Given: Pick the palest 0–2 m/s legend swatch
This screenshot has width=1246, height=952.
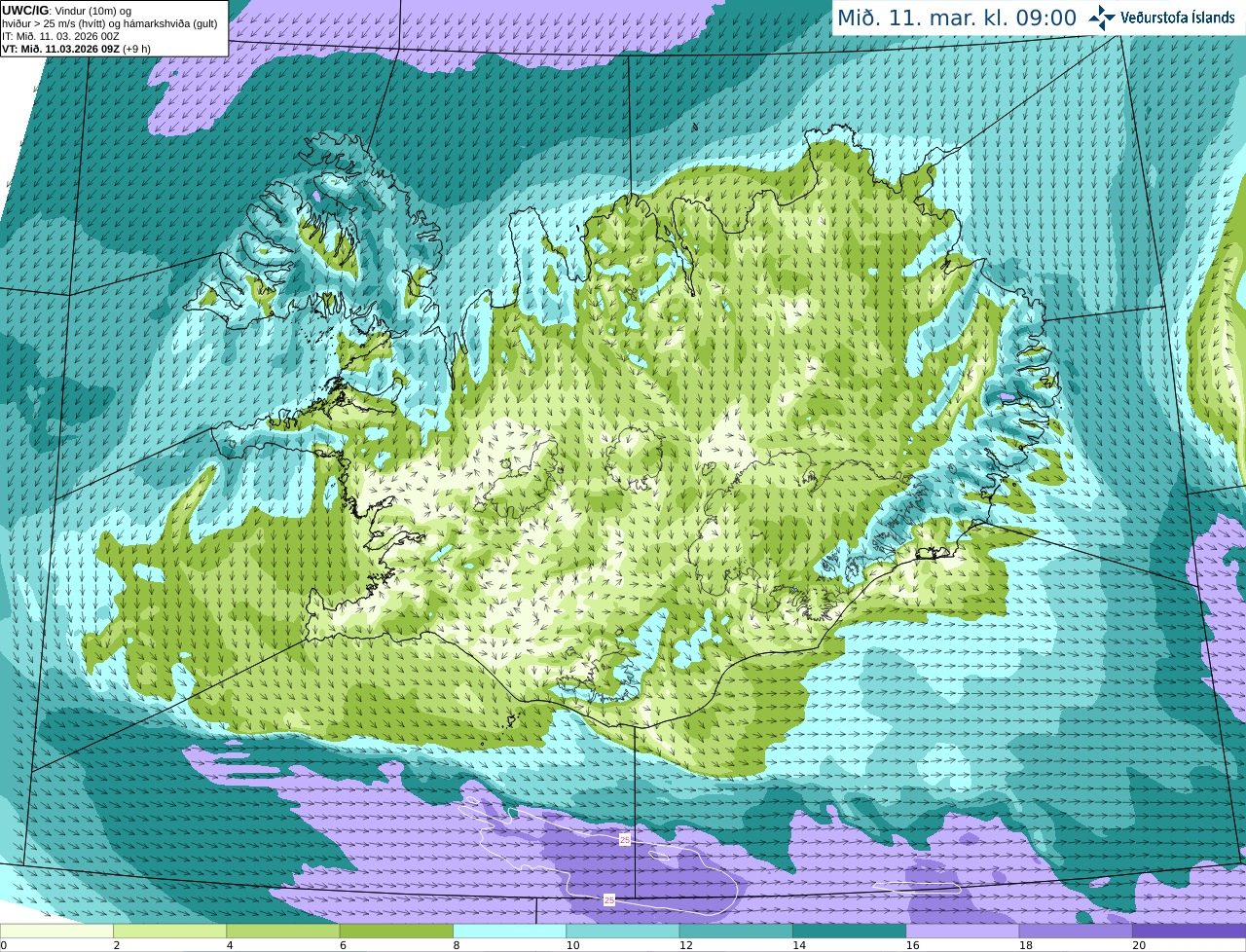Looking at the screenshot, I should point(56,932).
